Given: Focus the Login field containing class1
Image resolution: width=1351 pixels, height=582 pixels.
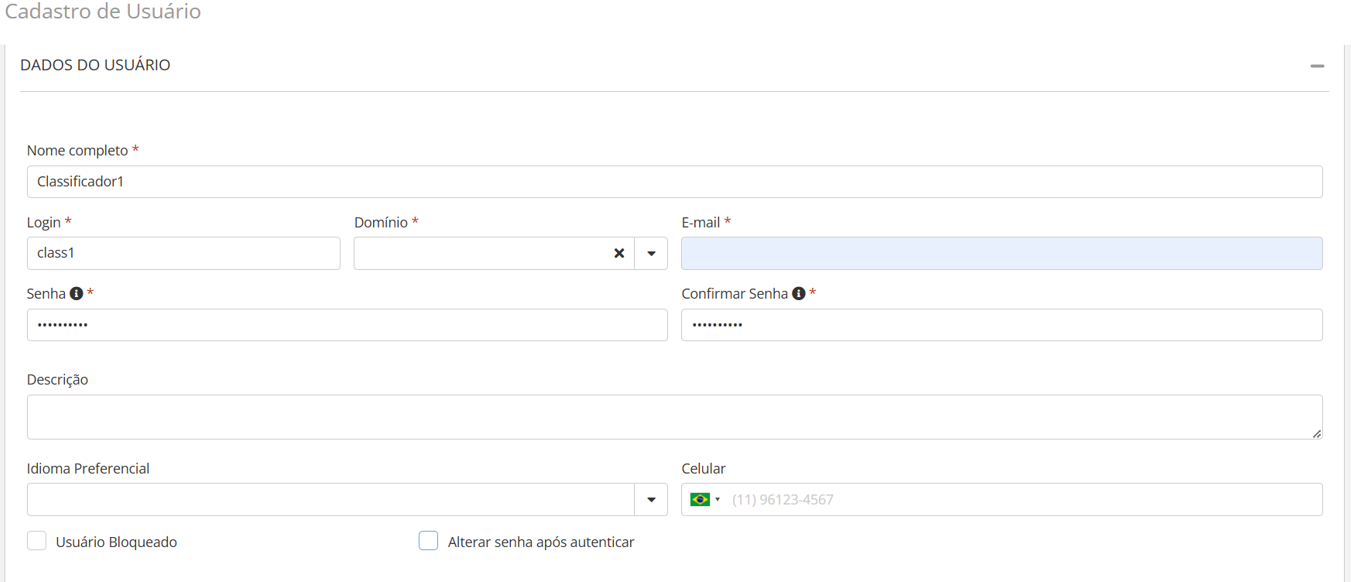Looking at the screenshot, I should [183, 254].
